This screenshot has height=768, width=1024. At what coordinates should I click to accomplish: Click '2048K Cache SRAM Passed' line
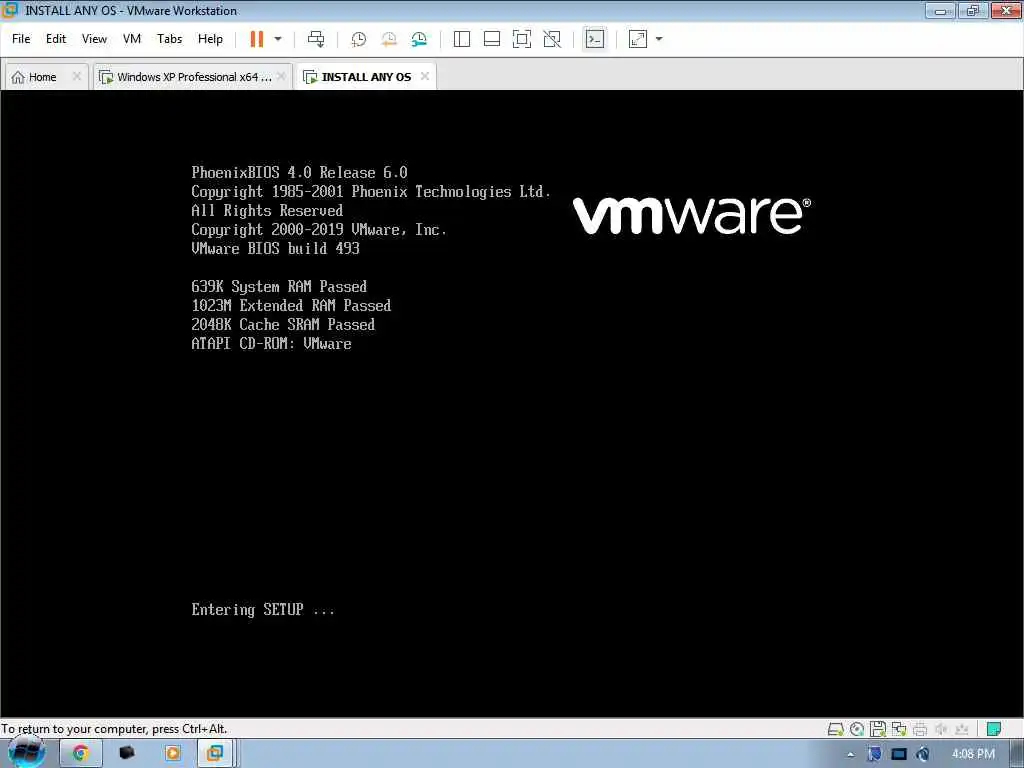pyautogui.click(x=283, y=325)
